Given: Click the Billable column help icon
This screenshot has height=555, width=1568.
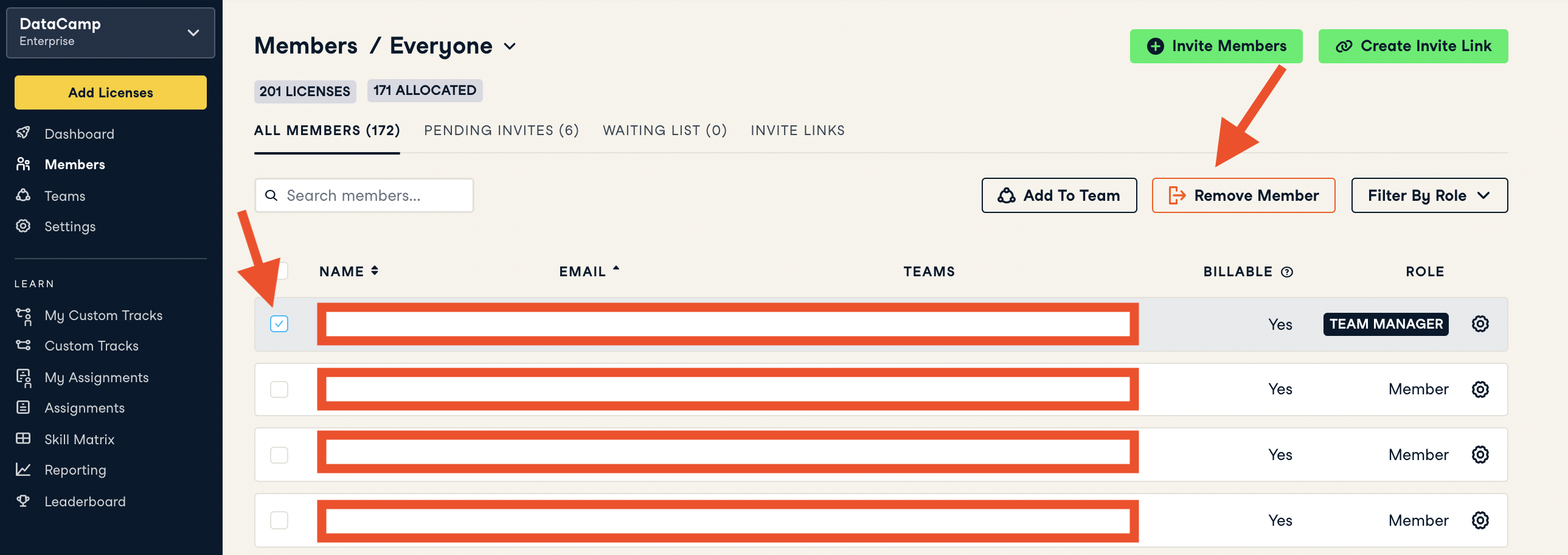Looking at the screenshot, I should (1287, 271).
